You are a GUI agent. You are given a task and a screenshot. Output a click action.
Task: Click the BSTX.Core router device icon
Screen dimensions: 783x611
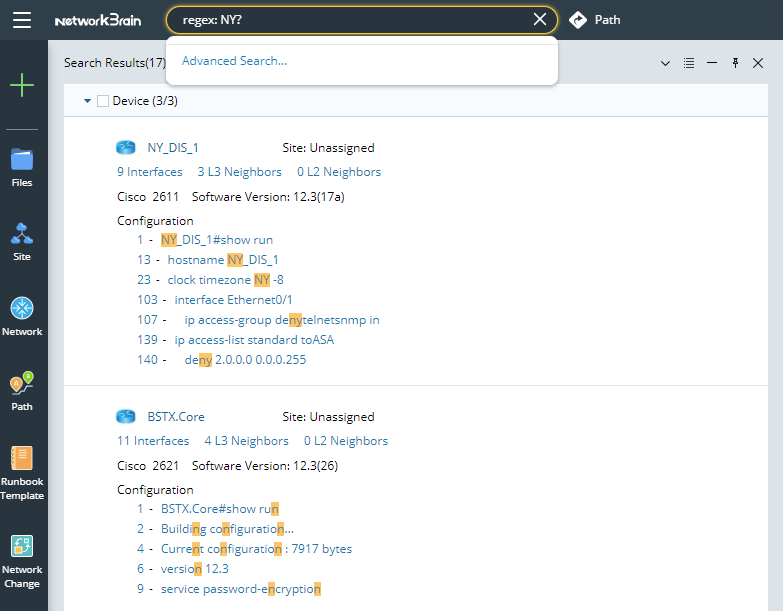point(126,416)
